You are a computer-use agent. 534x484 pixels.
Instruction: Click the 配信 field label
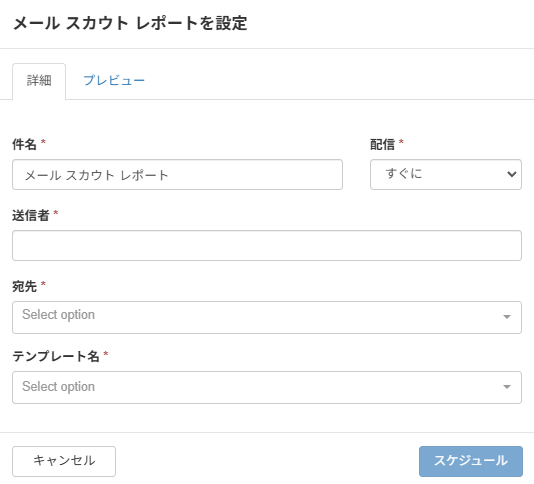click(x=382, y=144)
